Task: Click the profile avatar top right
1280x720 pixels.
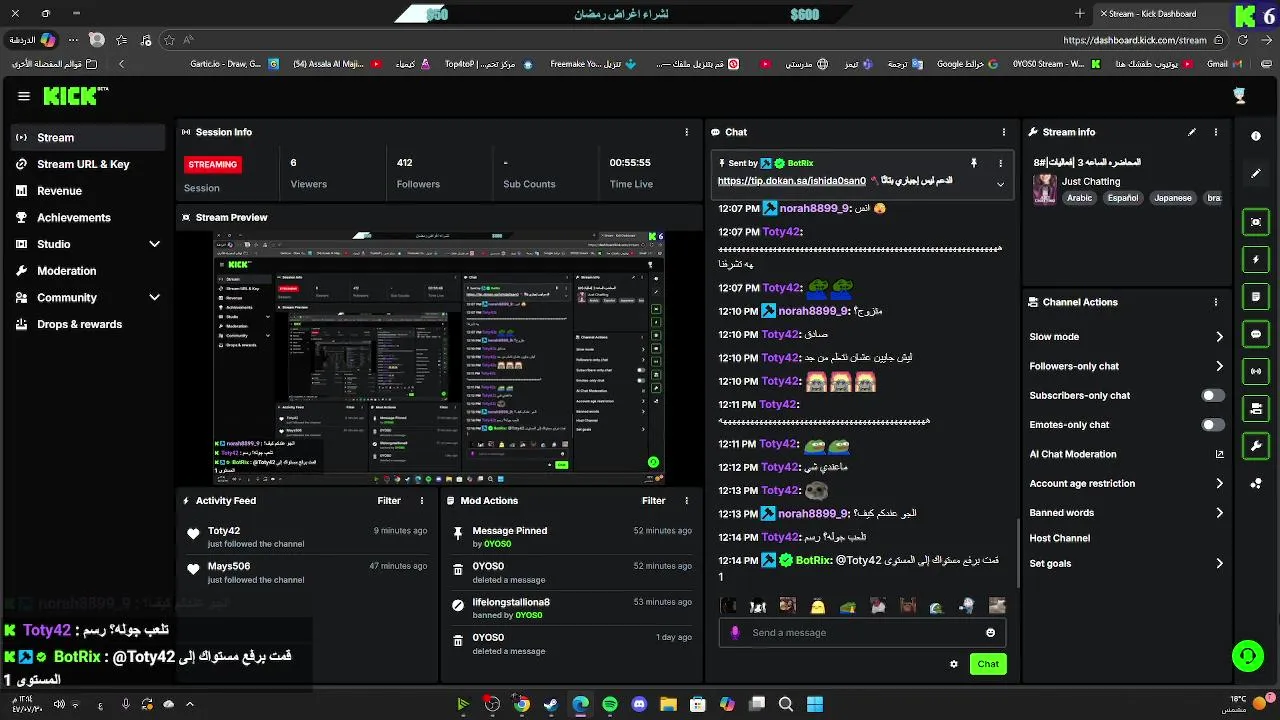Action: tap(1240, 96)
